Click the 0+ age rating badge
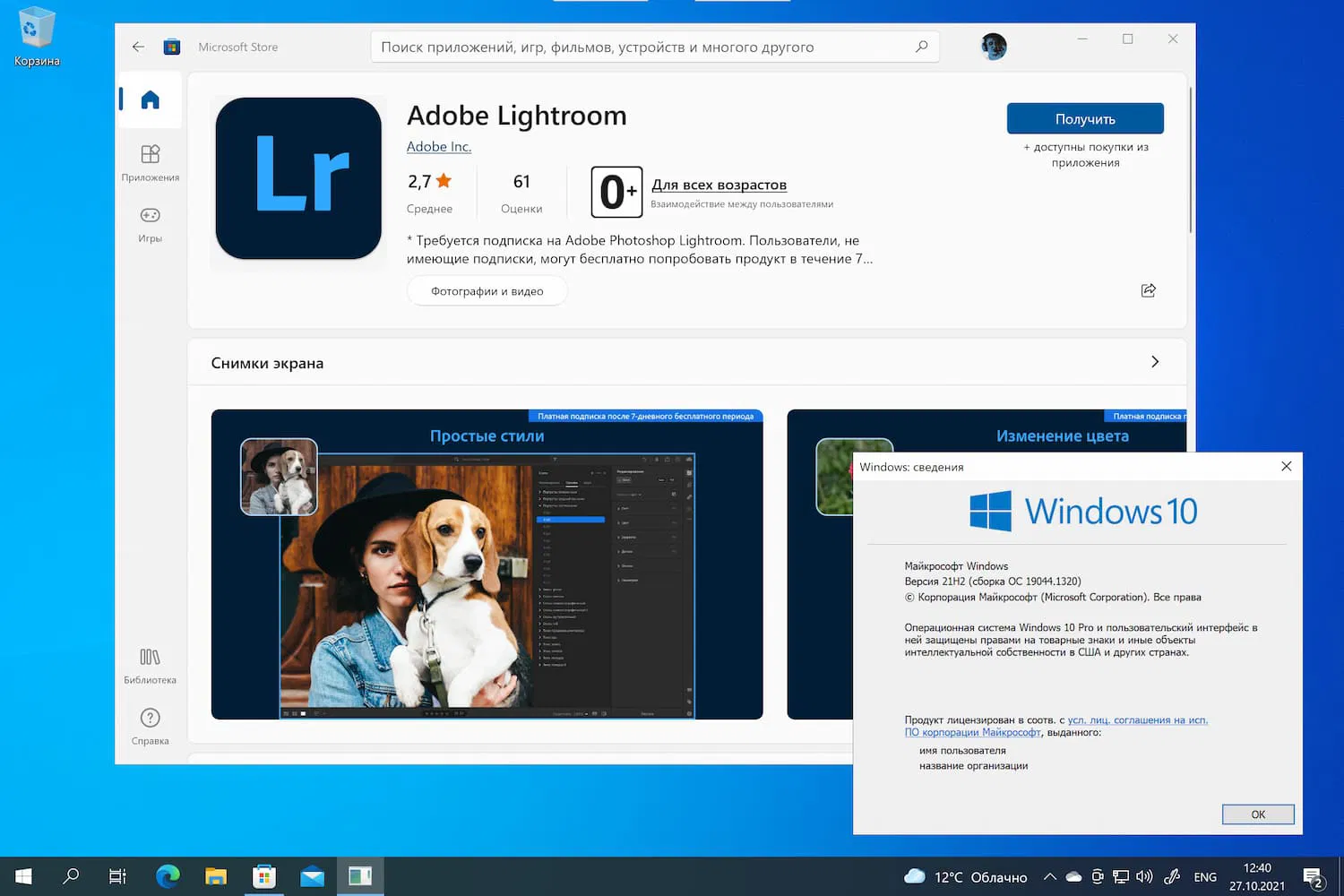This screenshot has height=896, width=1344. coord(616,192)
